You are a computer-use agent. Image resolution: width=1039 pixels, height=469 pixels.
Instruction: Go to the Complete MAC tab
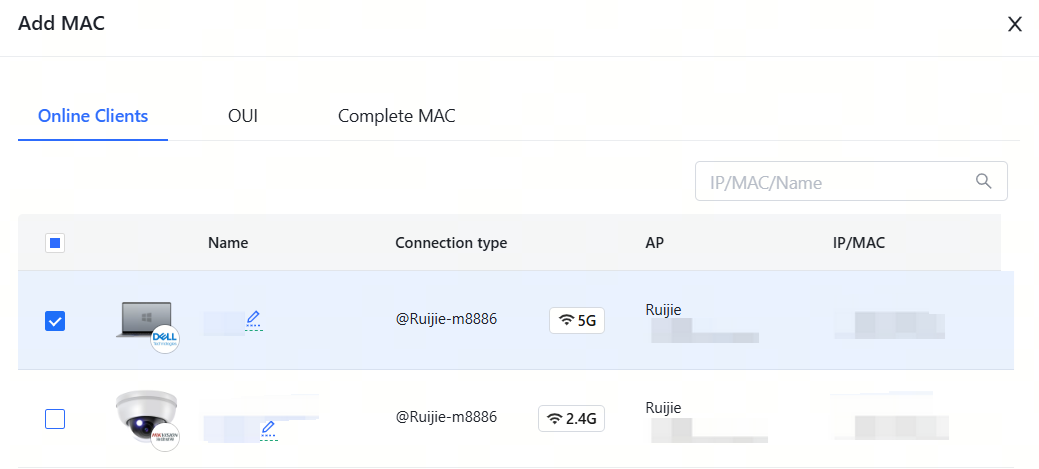396,116
